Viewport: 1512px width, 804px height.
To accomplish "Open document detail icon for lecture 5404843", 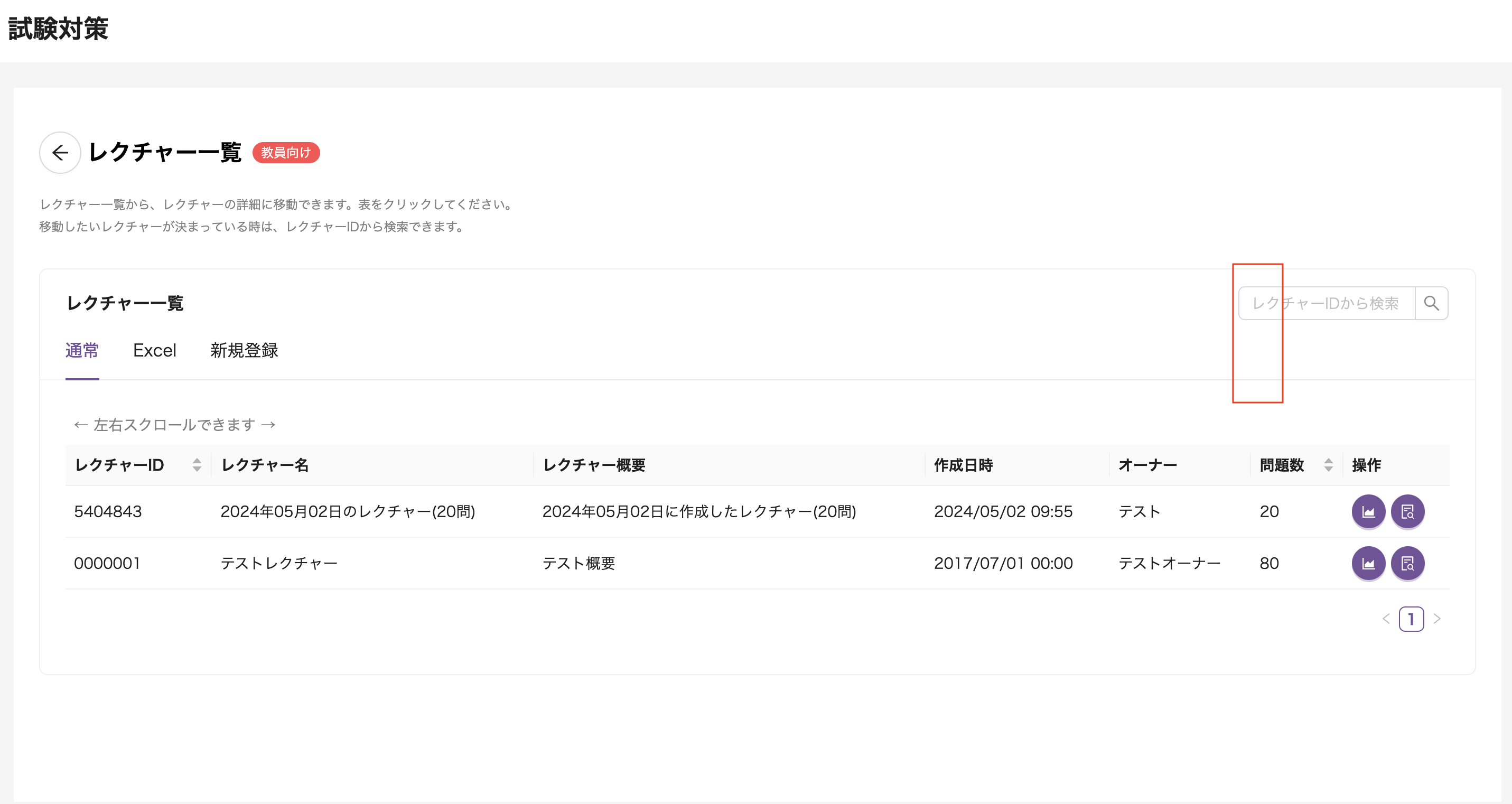I will pos(1407,511).
